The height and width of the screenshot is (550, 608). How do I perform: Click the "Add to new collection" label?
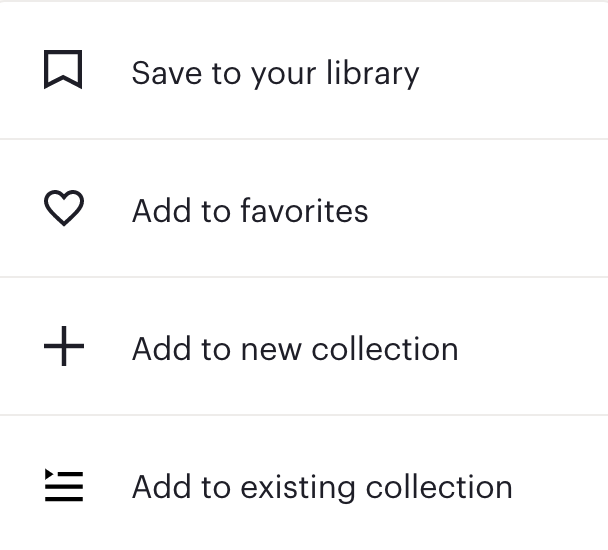tap(295, 349)
